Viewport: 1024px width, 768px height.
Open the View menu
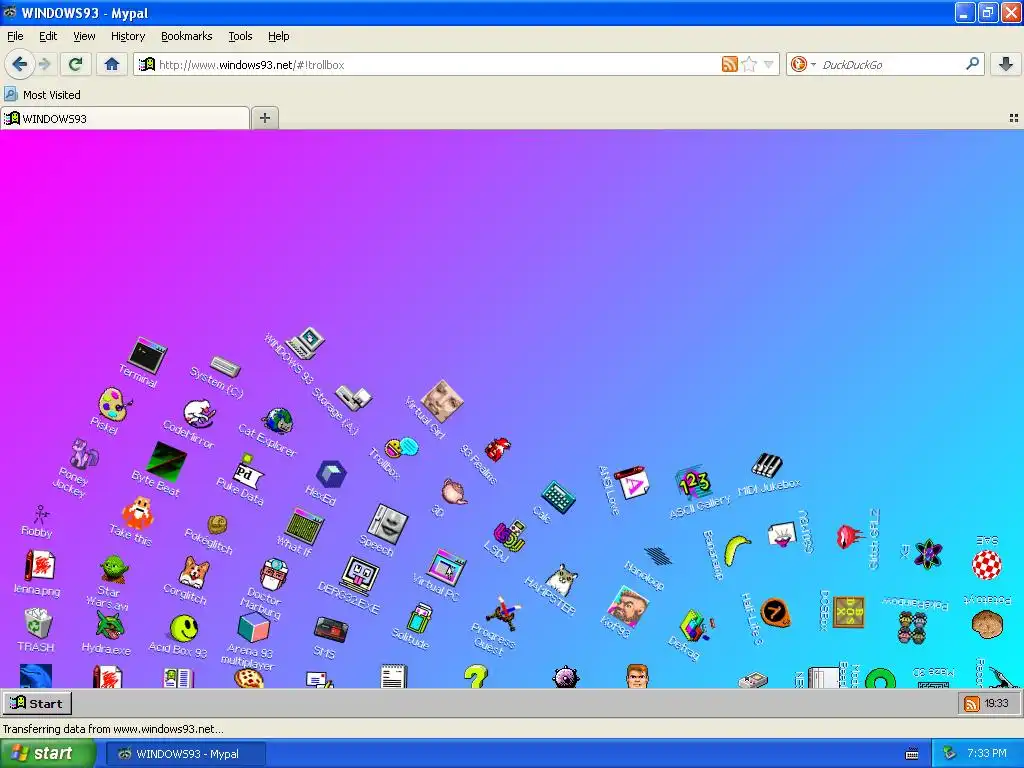(84, 36)
